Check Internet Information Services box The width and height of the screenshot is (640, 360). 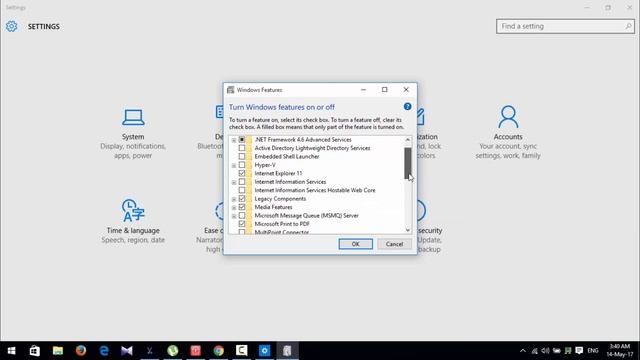tap(242, 182)
